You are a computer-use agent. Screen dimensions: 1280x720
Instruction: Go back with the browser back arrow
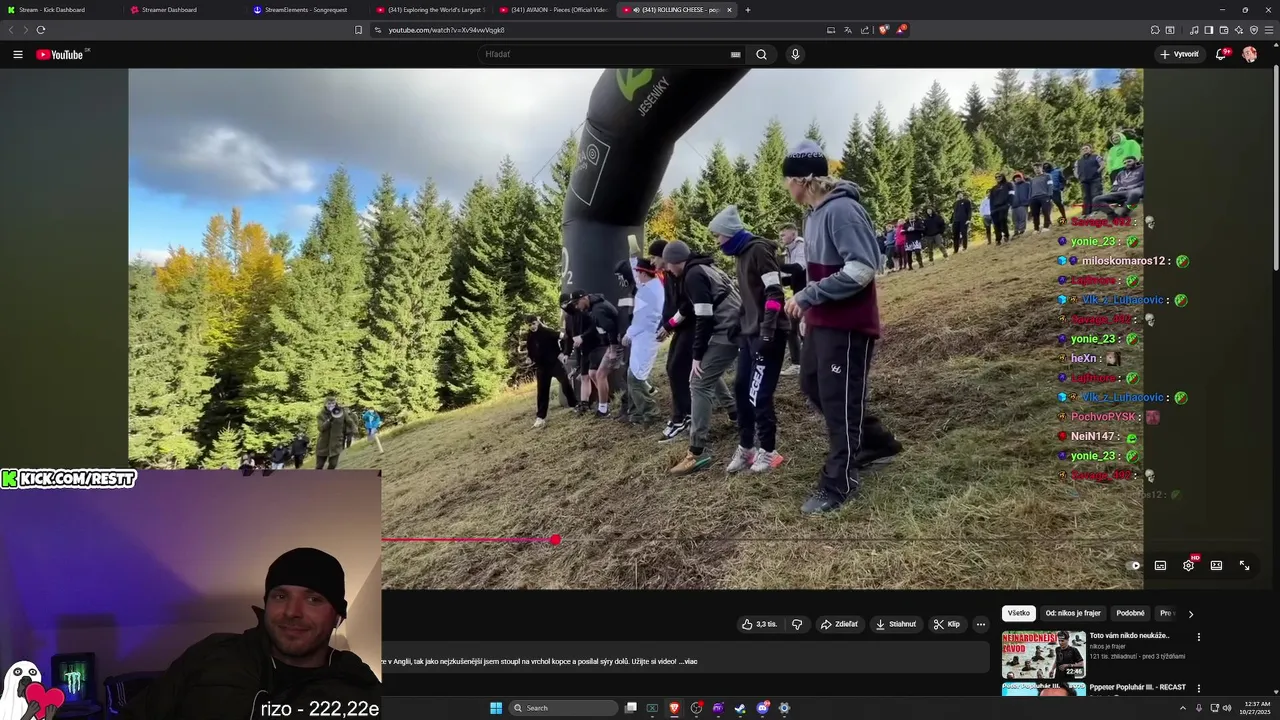12,30
